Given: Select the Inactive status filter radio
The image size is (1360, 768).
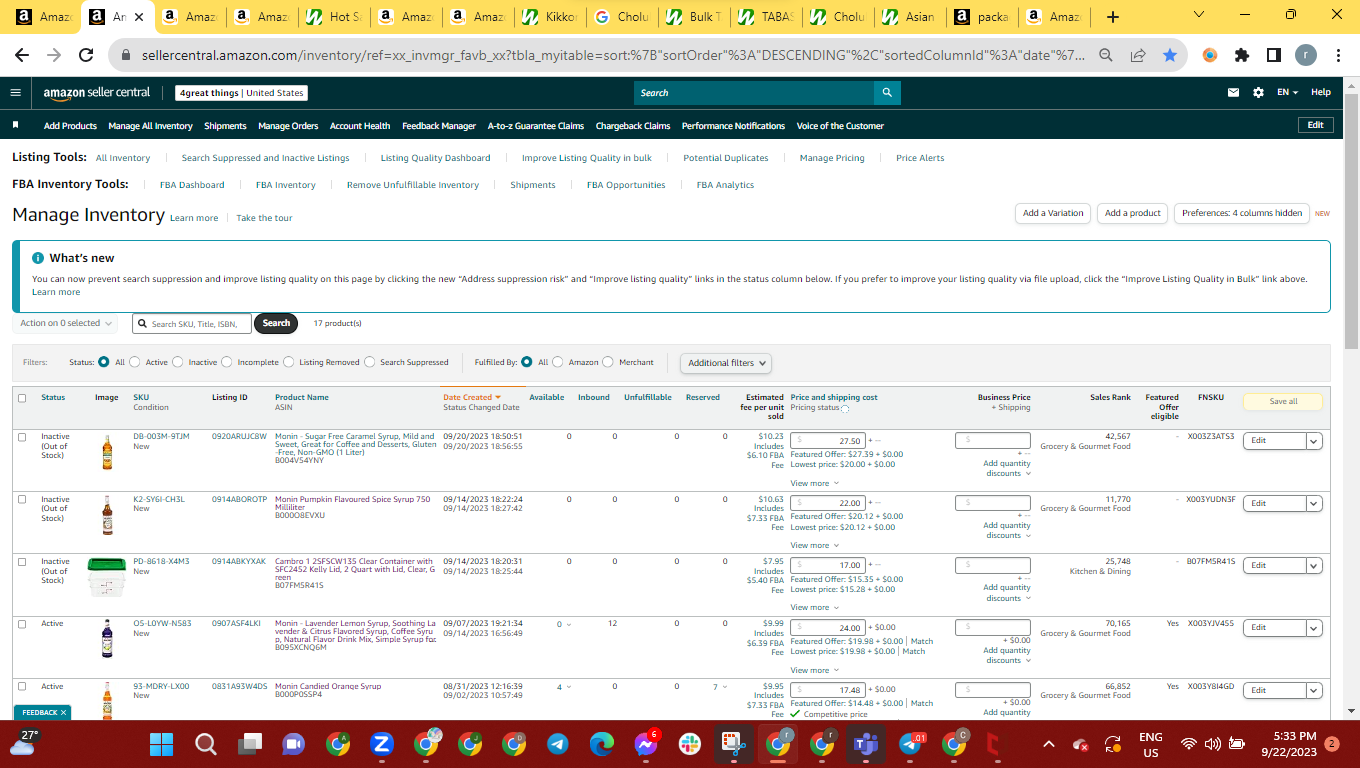Looking at the screenshot, I should click(x=179, y=362).
